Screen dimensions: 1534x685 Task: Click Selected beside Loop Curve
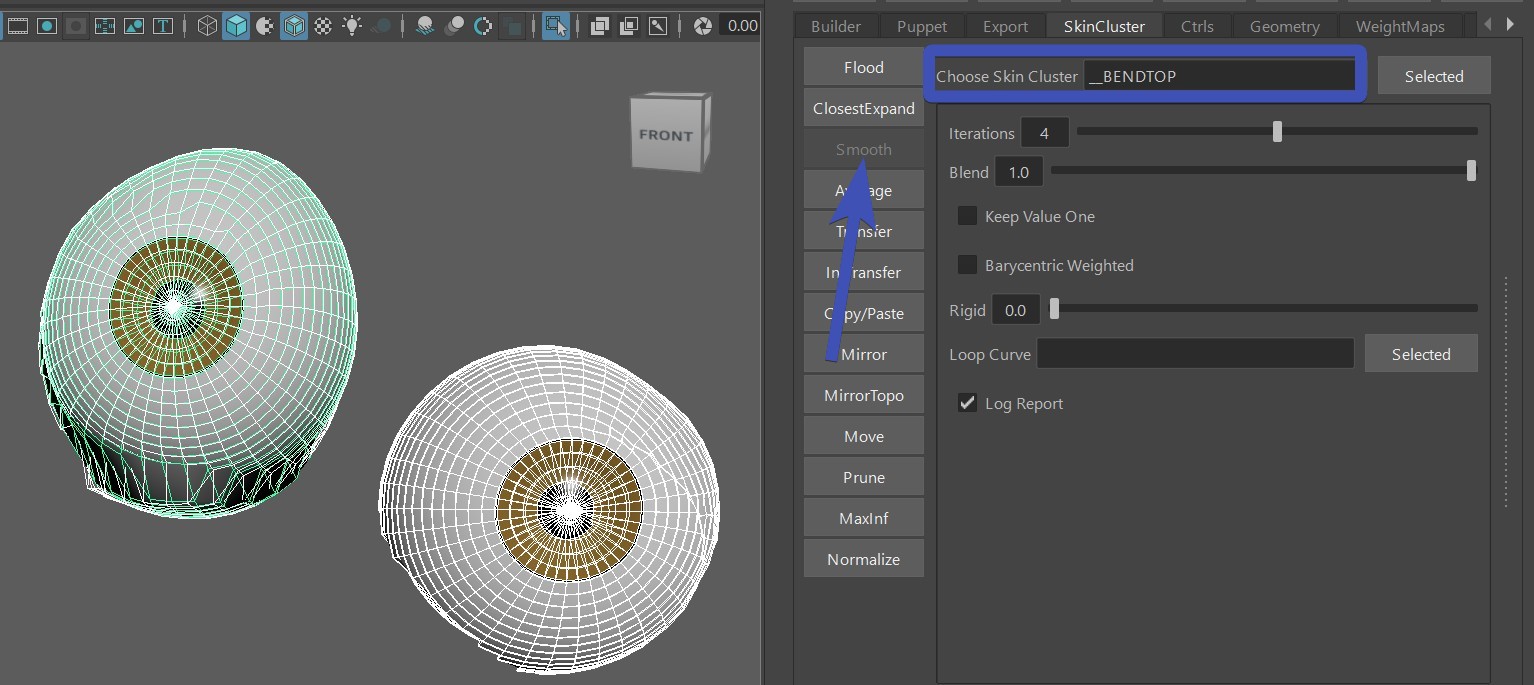click(x=1421, y=354)
